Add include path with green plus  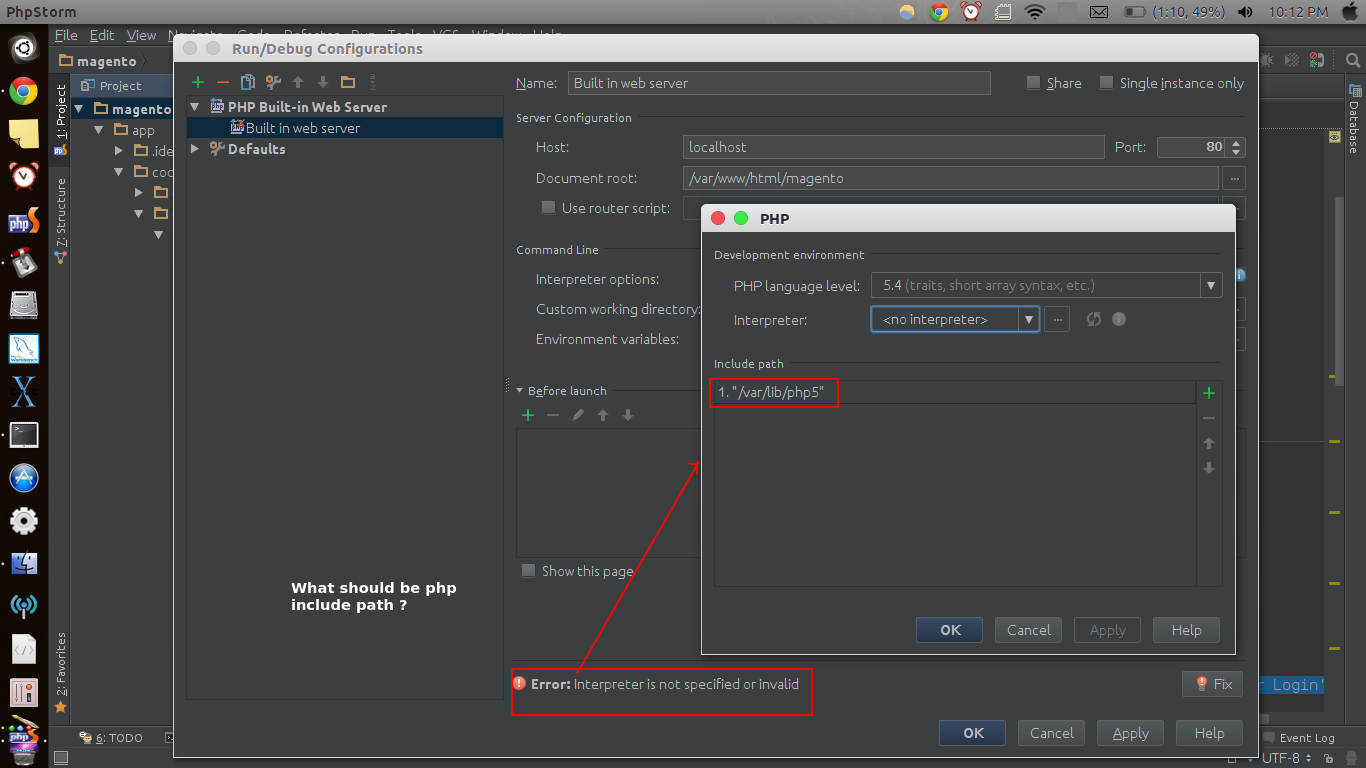(1209, 393)
